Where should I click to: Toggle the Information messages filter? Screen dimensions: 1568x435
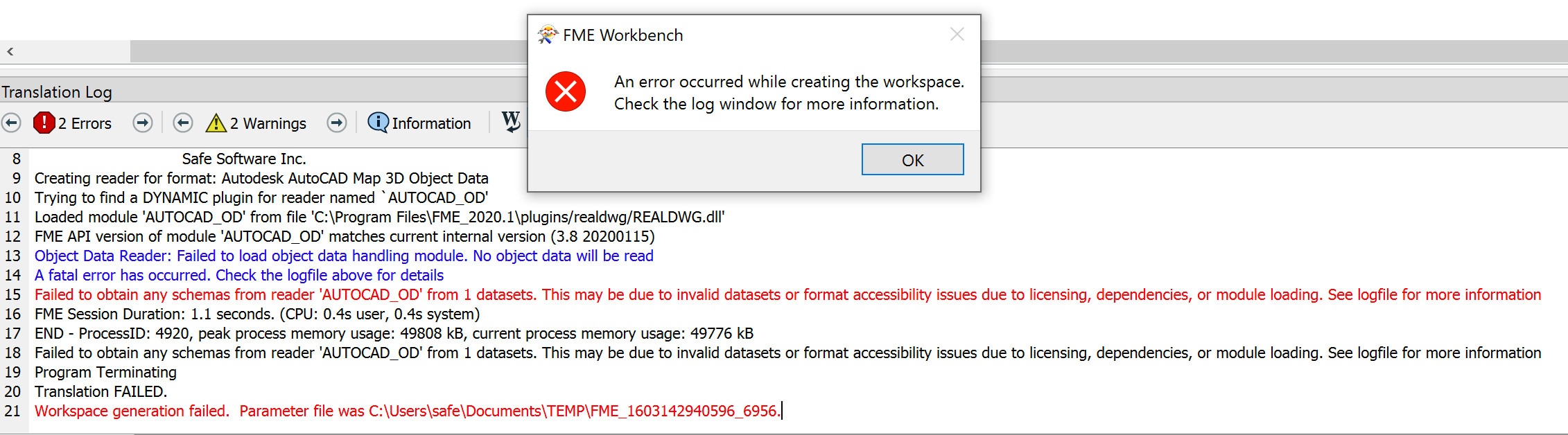coord(419,123)
